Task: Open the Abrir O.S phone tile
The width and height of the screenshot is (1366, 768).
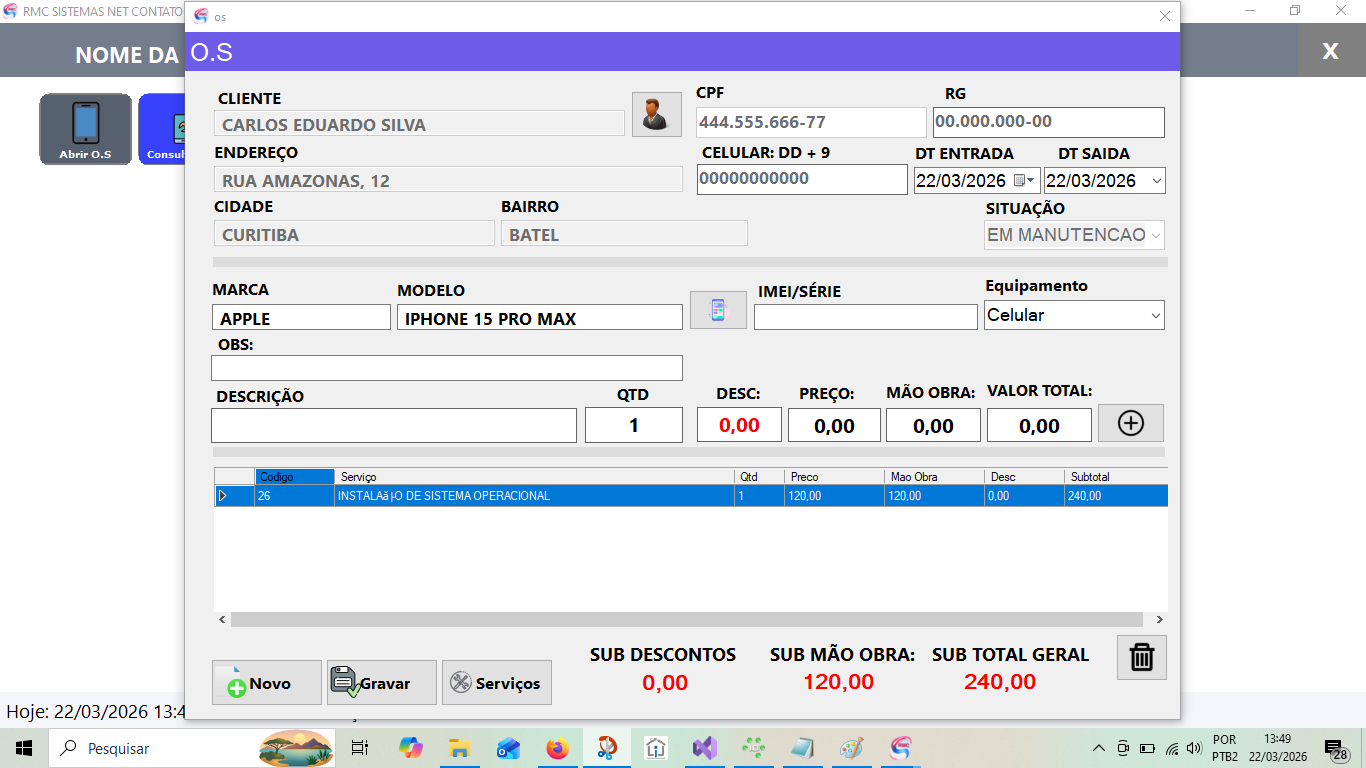Action: pyautogui.click(x=86, y=129)
